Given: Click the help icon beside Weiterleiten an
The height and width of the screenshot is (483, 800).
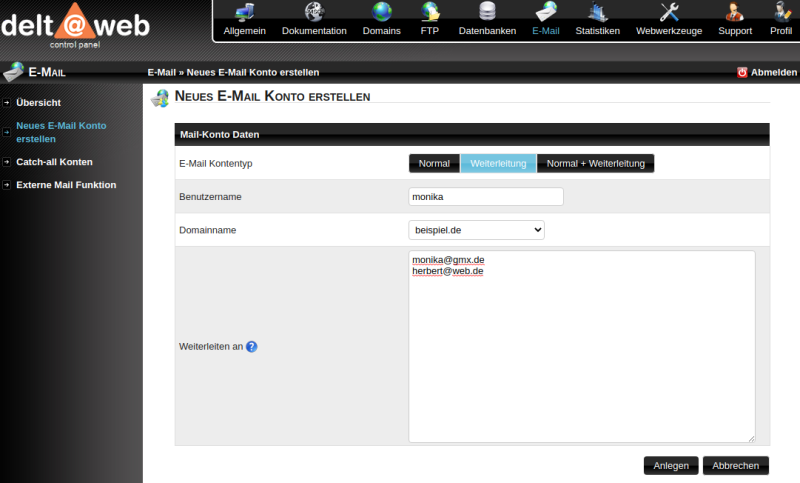Looking at the screenshot, I should pos(252,347).
